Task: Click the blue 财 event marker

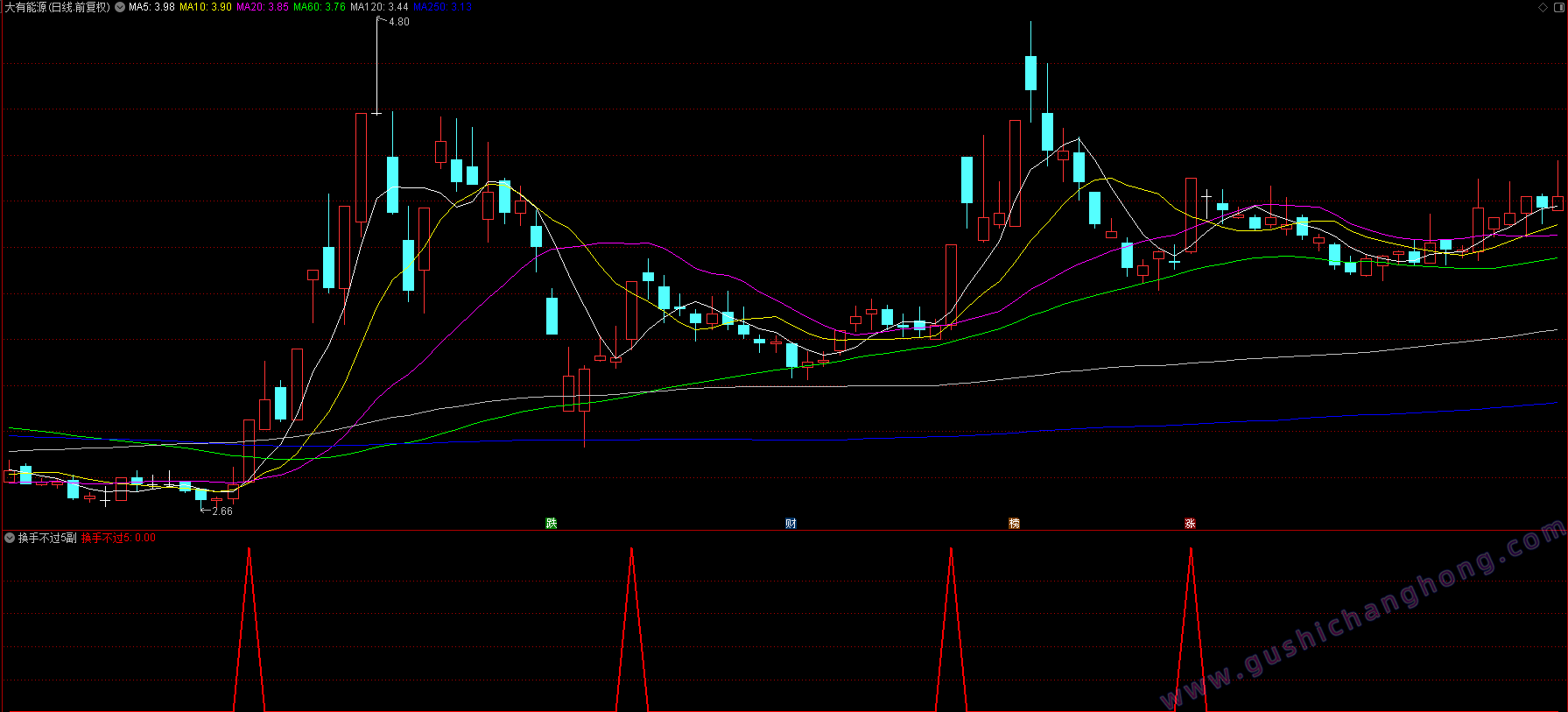Action: [x=791, y=524]
